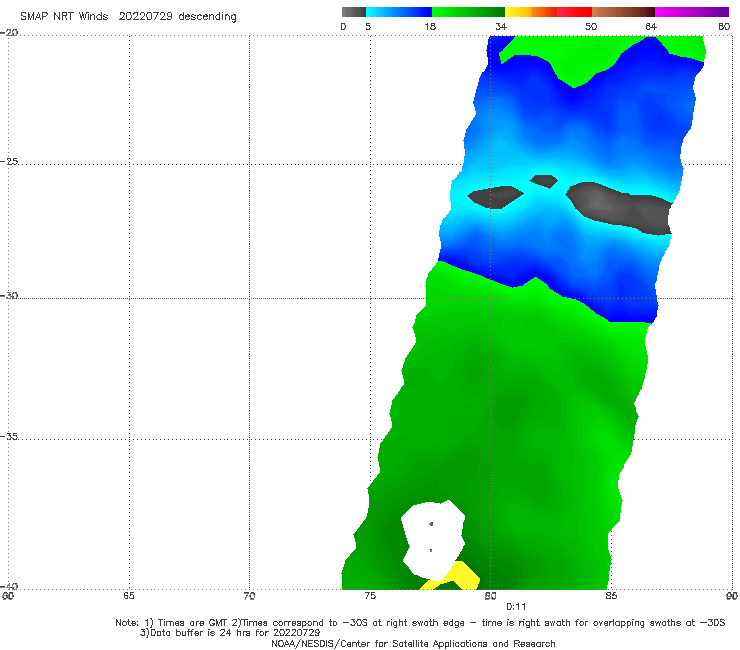Click the longitude axis label '85'
The height and width of the screenshot is (650, 740).
611,596
